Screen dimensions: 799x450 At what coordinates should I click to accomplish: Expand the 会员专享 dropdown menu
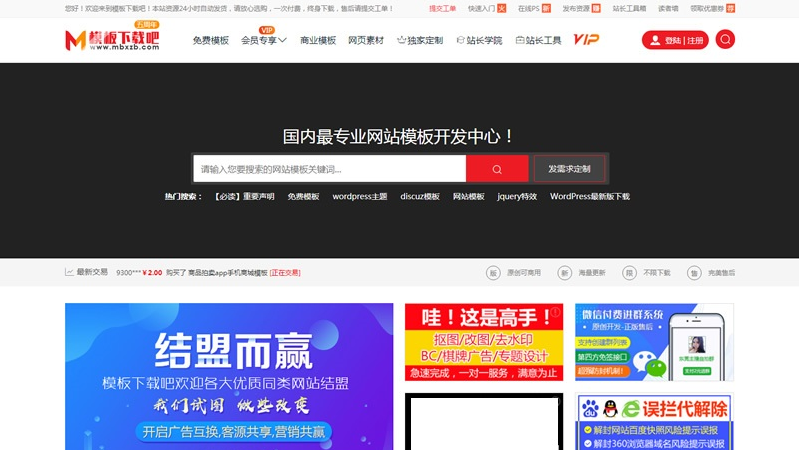264,41
